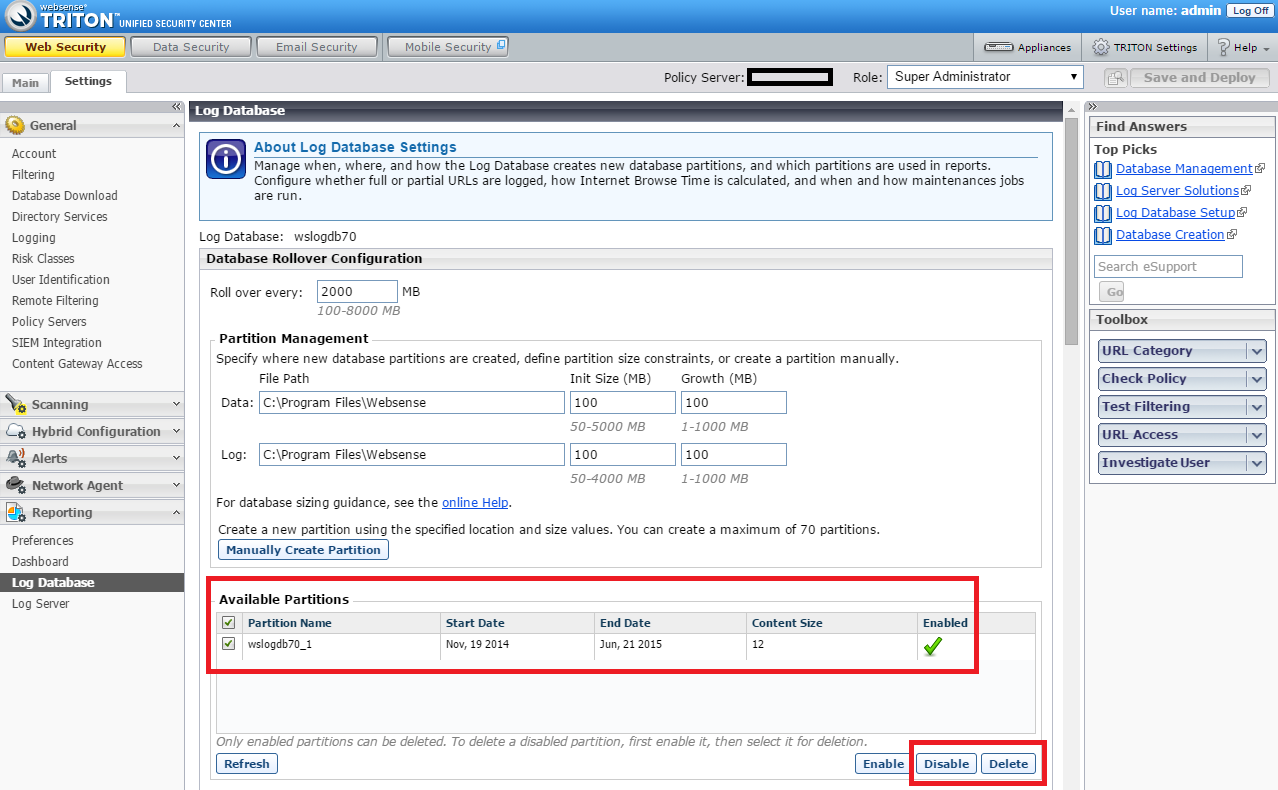Click the Go search button

pyautogui.click(x=1112, y=292)
